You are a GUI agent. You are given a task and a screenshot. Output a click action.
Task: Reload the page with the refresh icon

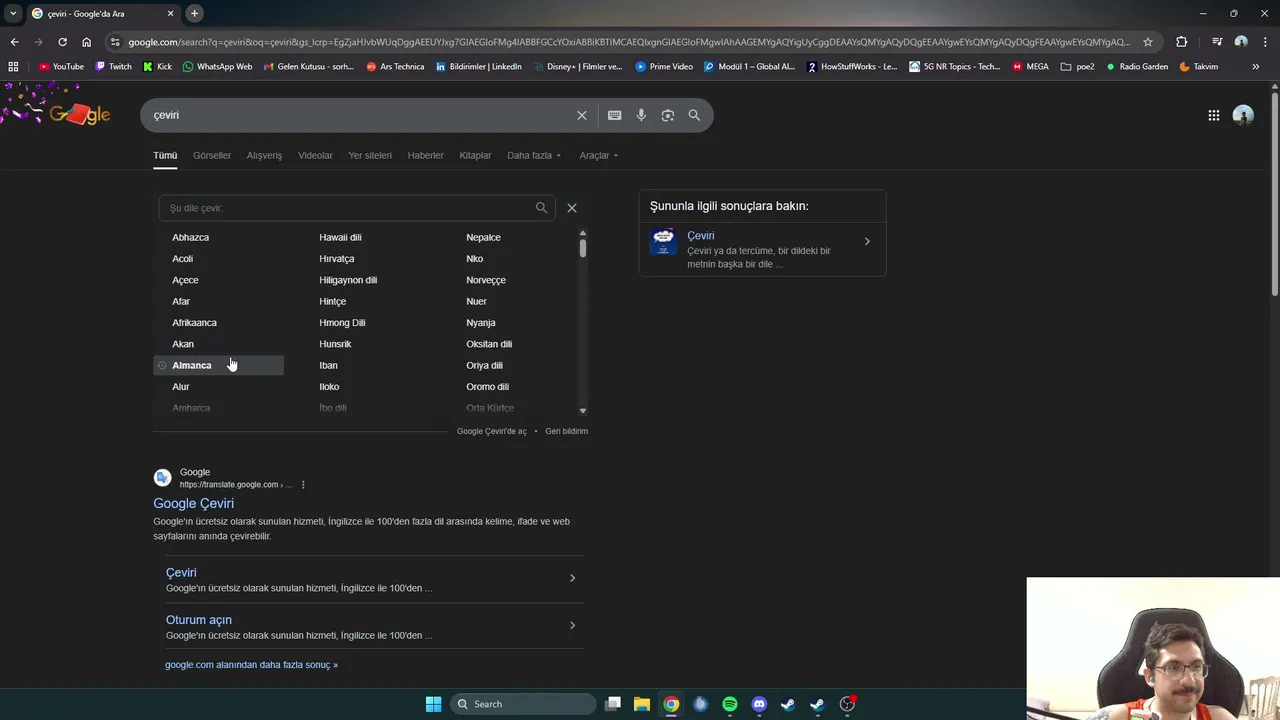[x=62, y=42]
